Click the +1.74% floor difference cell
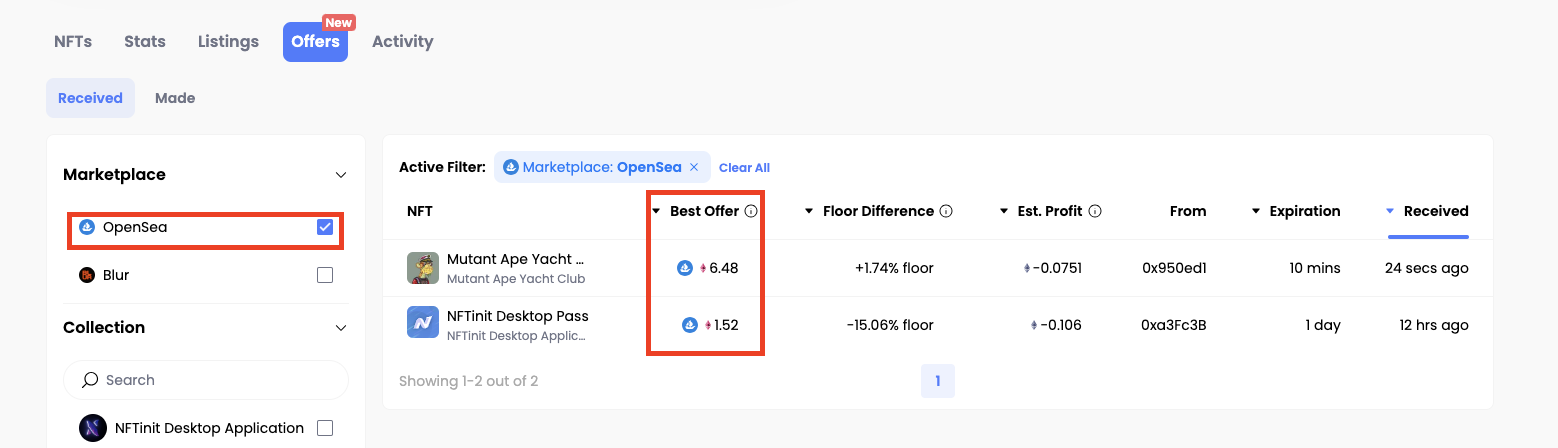The width and height of the screenshot is (1558, 448). coord(894,268)
